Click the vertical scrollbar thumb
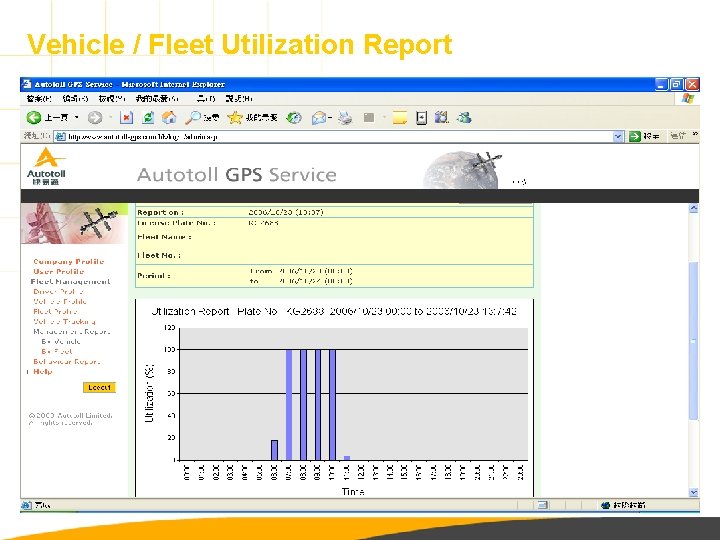Viewport: 720px width, 540px height. click(693, 341)
